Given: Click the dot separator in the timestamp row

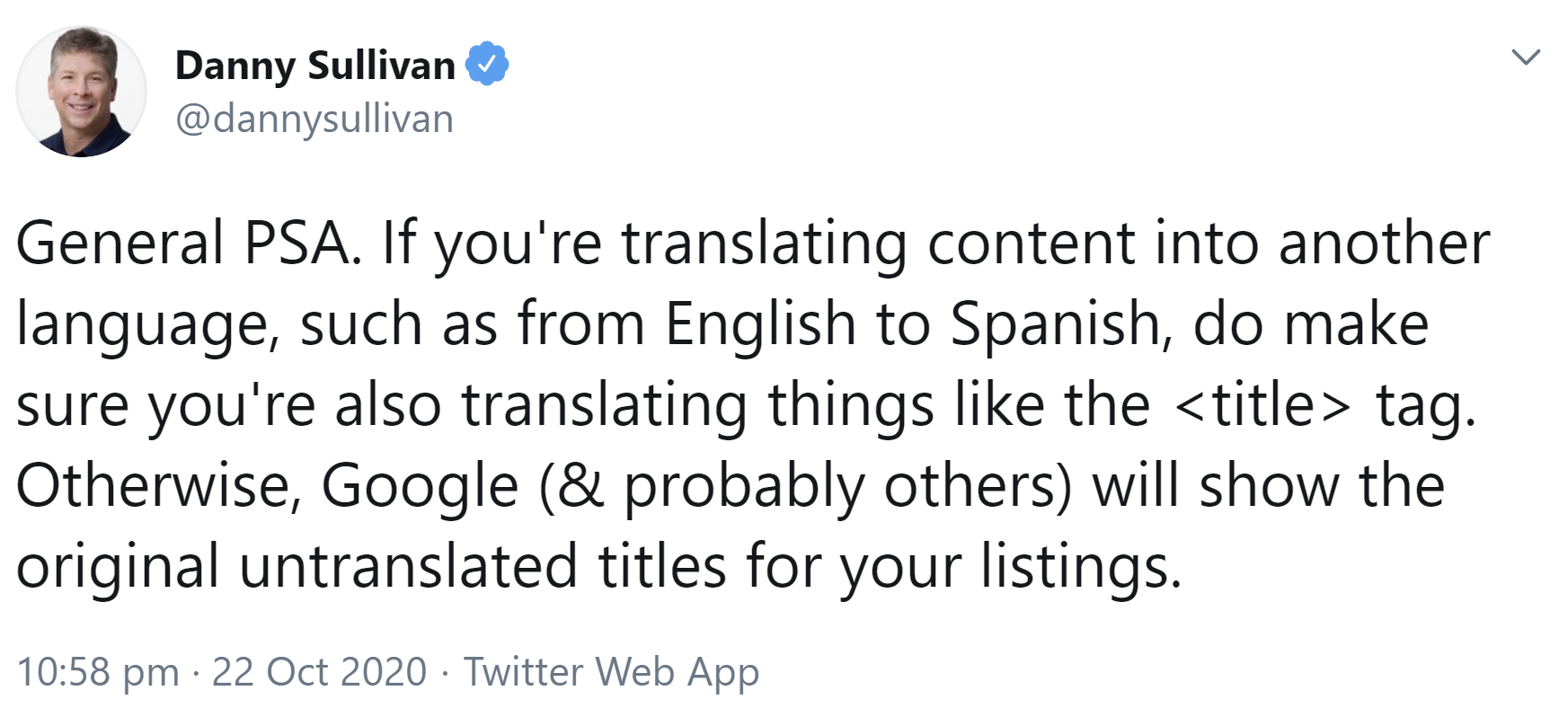Looking at the screenshot, I should click(197, 671).
